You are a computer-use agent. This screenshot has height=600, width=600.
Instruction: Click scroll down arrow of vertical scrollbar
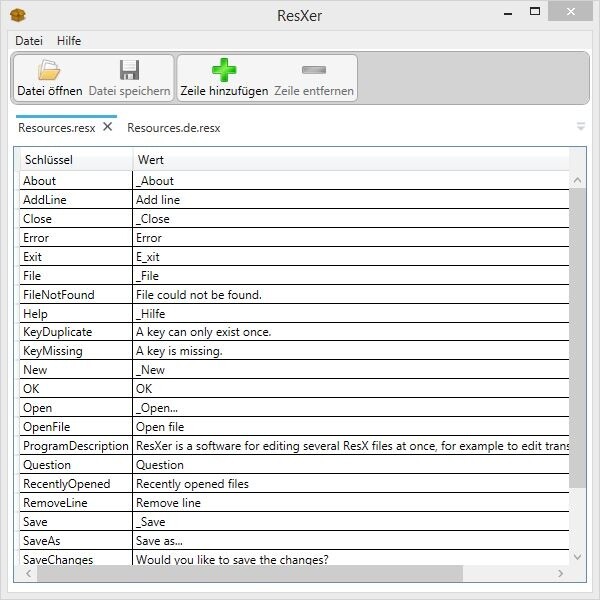[x=577, y=557]
